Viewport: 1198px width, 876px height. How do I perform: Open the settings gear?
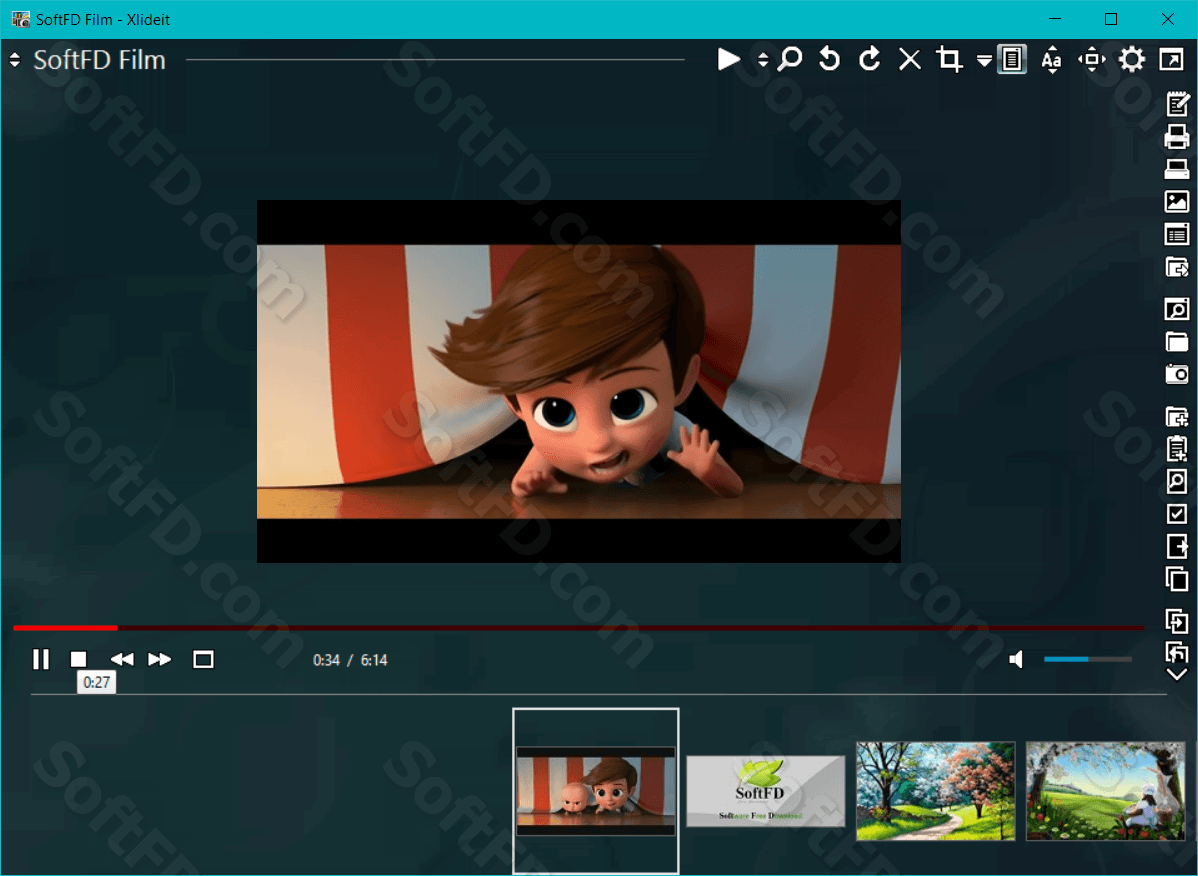point(1132,60)
